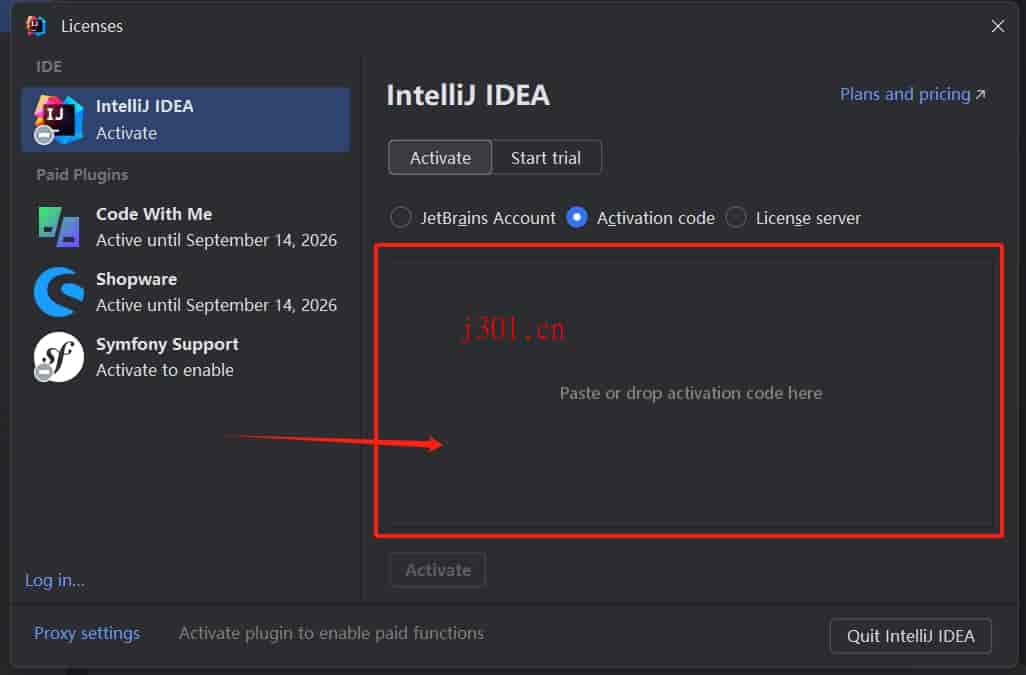
Task: Click the IntelliJ IDEA product icon in sidebar
Action: [58, 119]
